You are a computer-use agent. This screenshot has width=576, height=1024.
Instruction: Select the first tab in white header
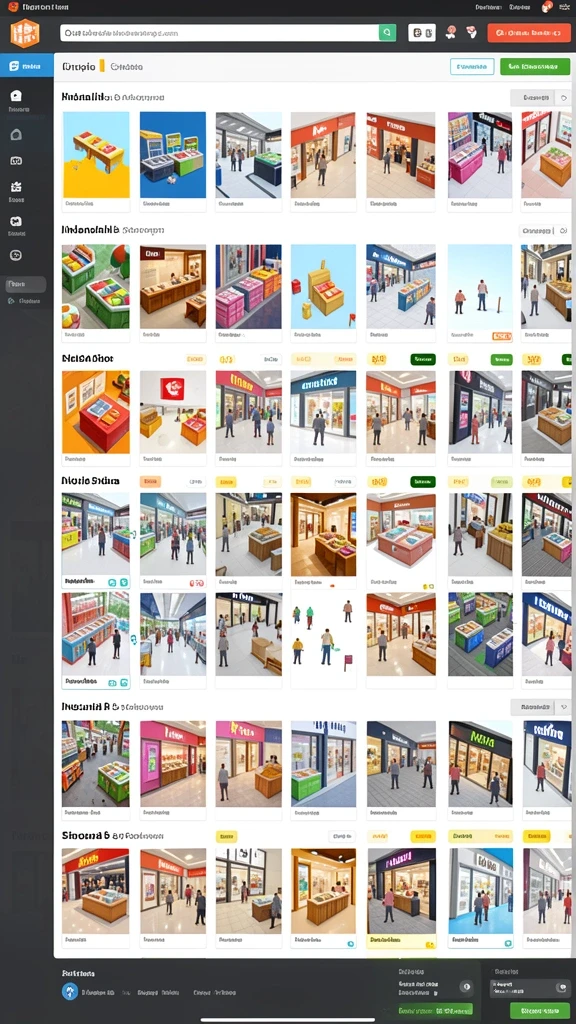pos(78,66)
